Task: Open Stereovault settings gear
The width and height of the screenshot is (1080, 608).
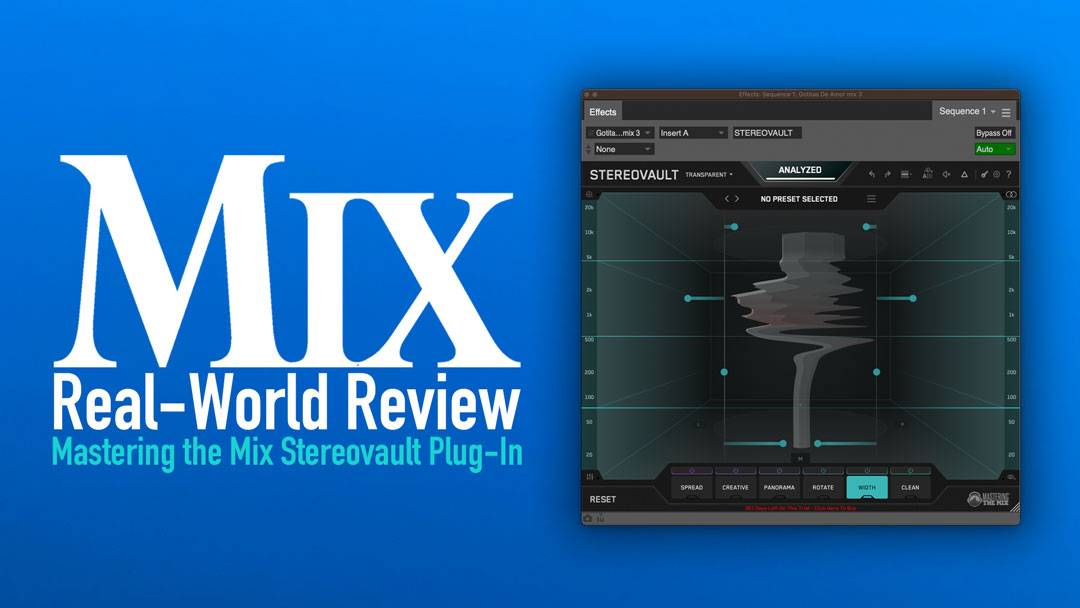Action: coord(996,175)
